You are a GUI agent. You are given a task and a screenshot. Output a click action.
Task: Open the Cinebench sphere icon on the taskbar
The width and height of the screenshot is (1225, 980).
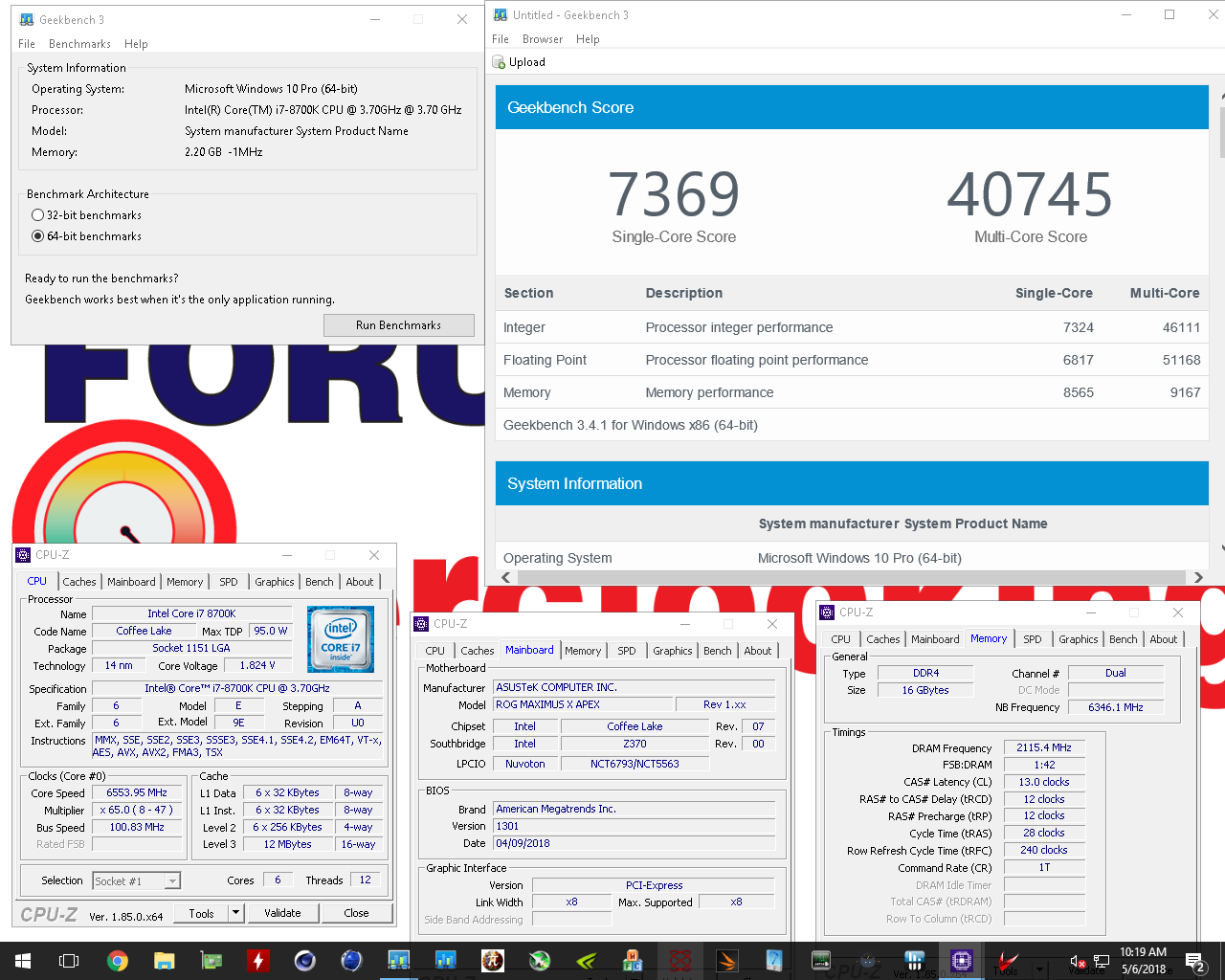[x=305, y=961]
